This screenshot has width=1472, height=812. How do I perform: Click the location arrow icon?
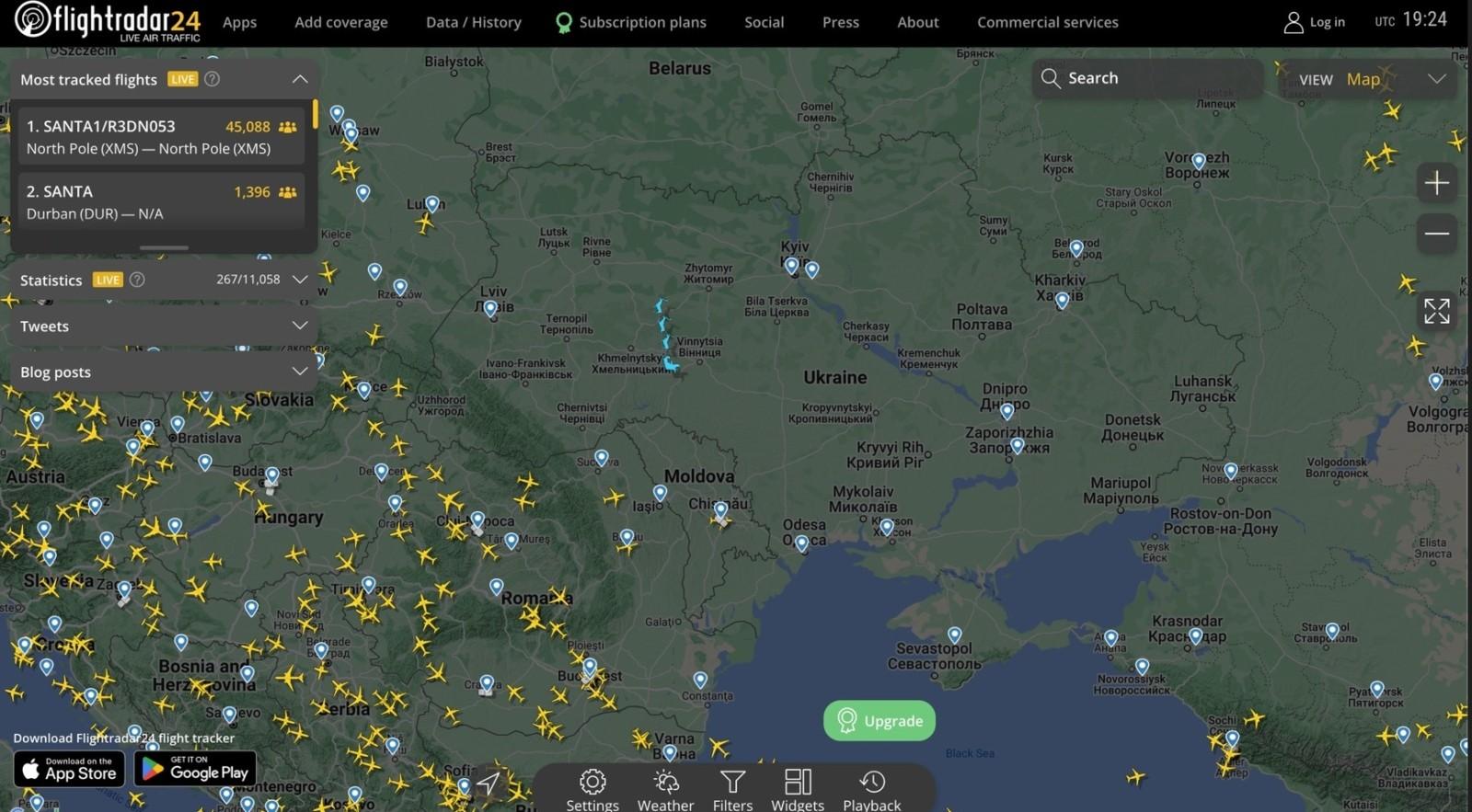(x=488, y=783)
